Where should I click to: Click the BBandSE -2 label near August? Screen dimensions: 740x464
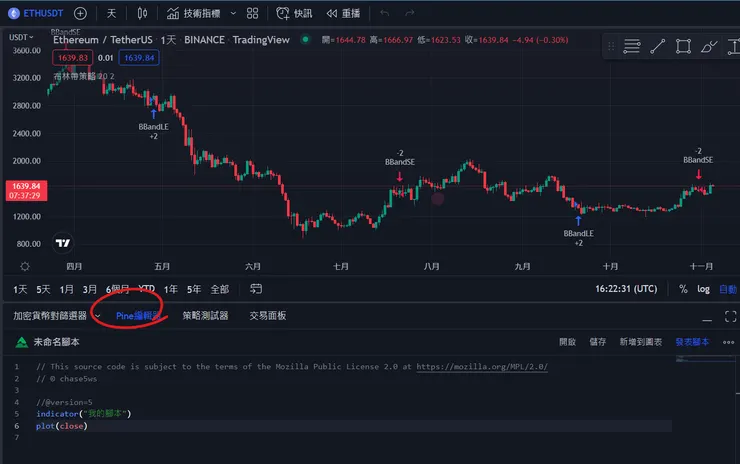(400, 158)
